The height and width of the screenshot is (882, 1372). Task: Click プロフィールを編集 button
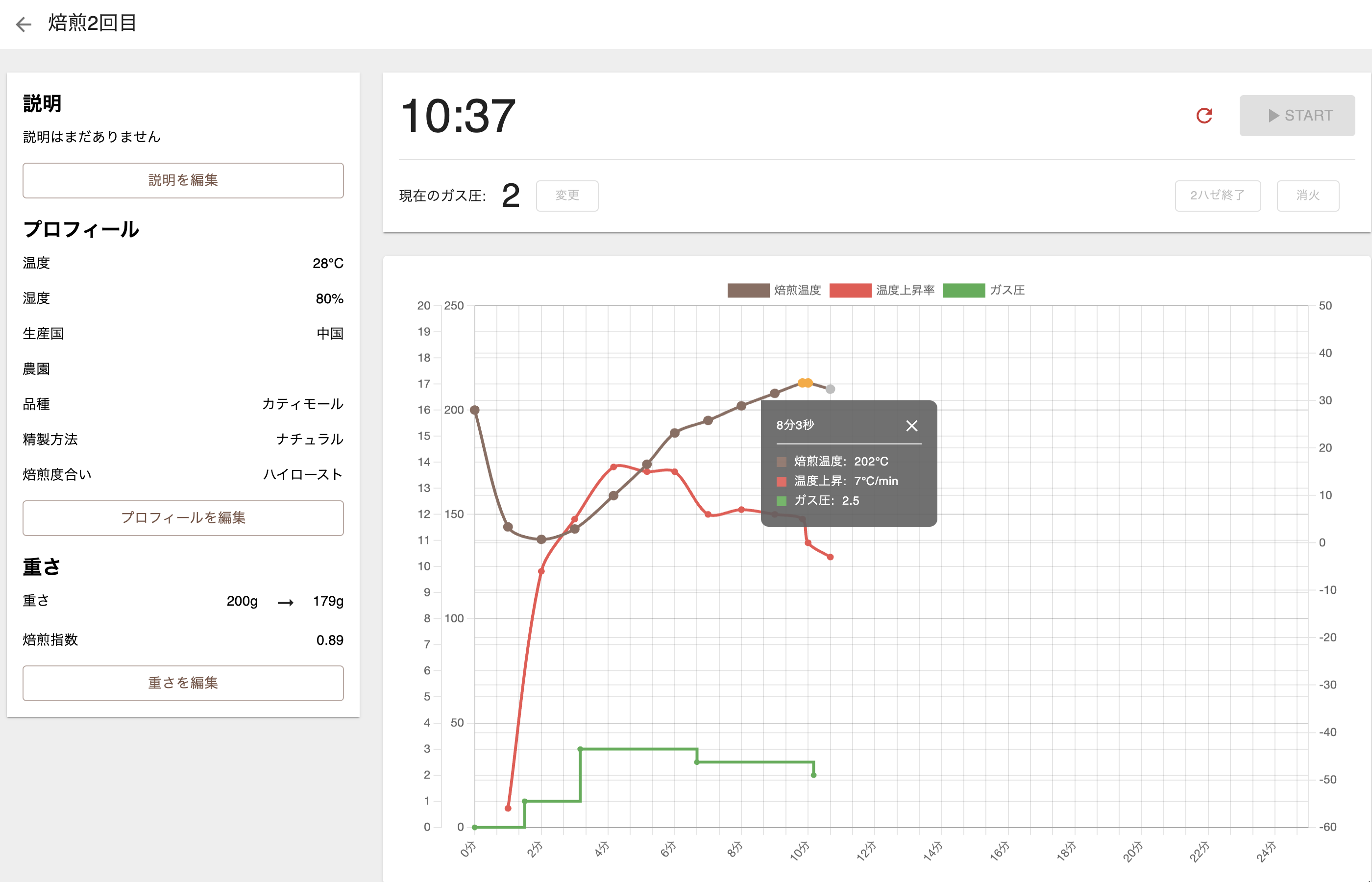tap(183, 518)
